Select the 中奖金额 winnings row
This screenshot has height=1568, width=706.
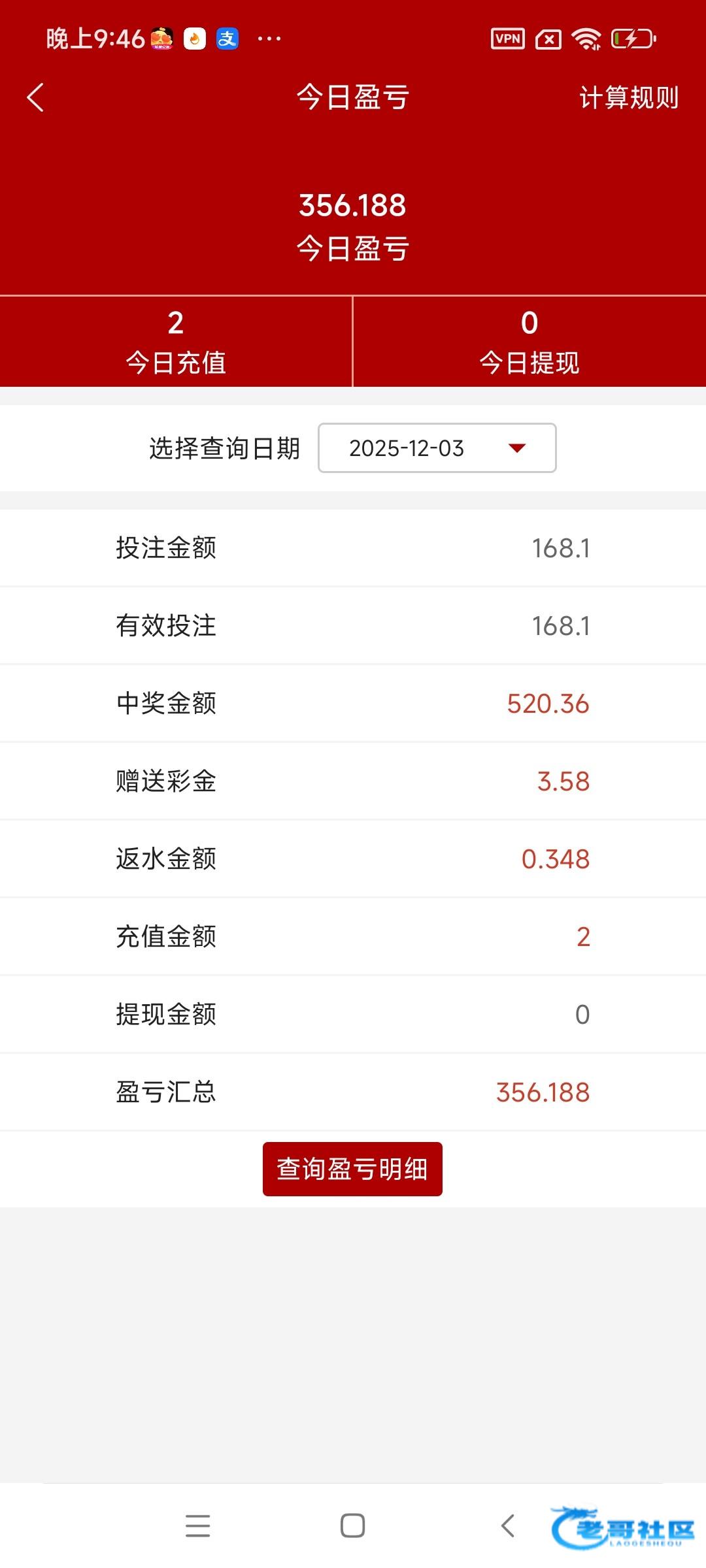(353, 704)
